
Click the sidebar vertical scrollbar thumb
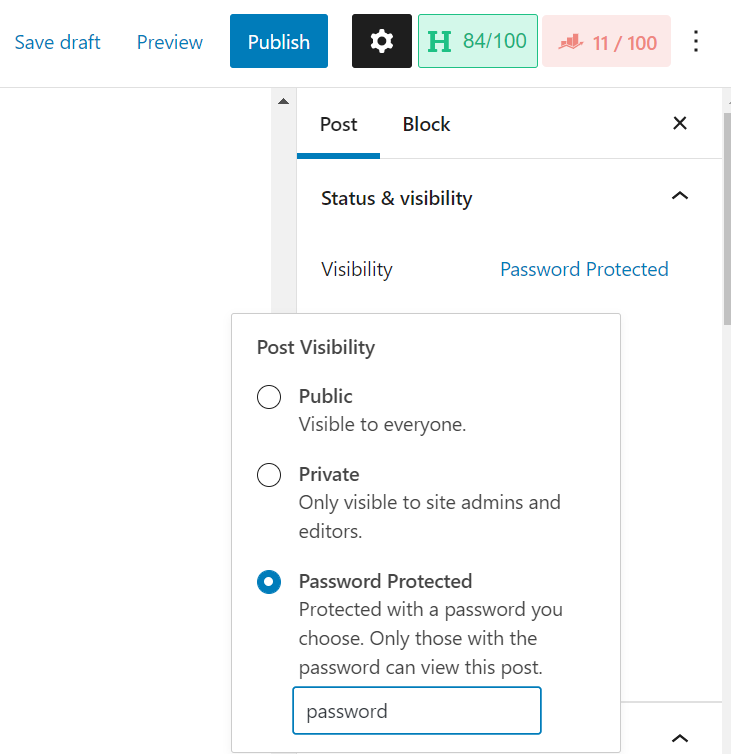(727, 219)
